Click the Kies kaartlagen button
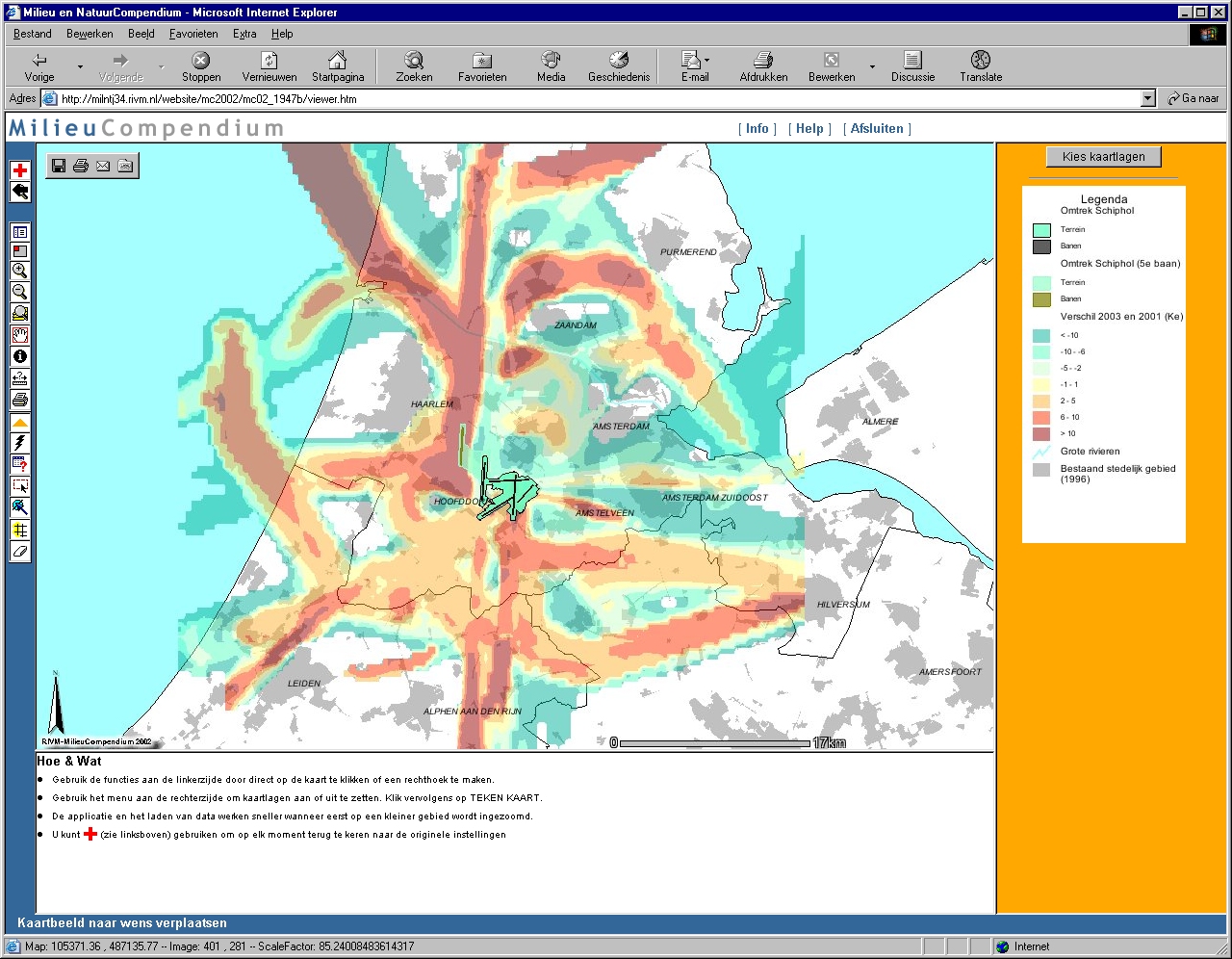This screenshot has width=1232, height=959. tap(1103, 157)
